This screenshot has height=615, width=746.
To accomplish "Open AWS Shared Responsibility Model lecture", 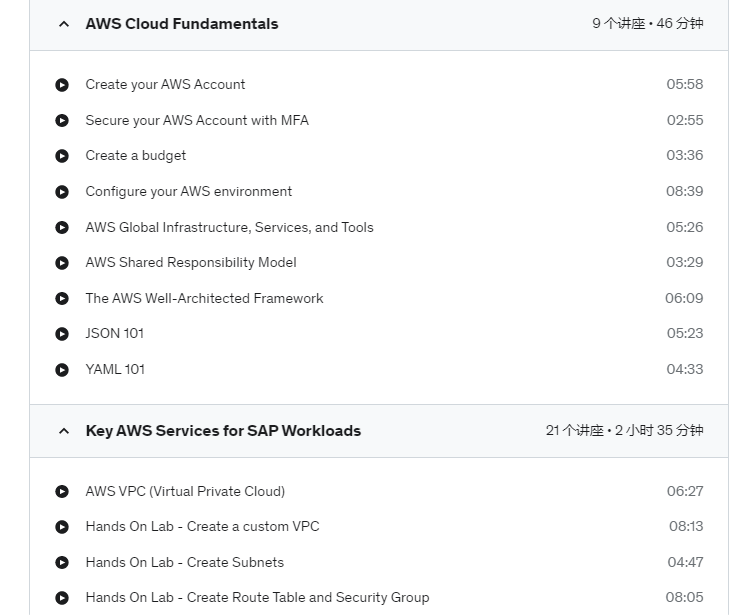I will 191,263.
